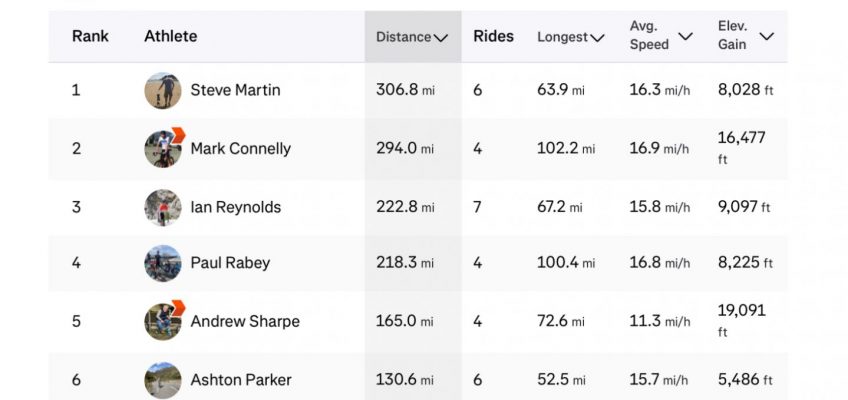Click Mark Connelly's profile avatar
The image size is (848, 400).
[162, 149]
